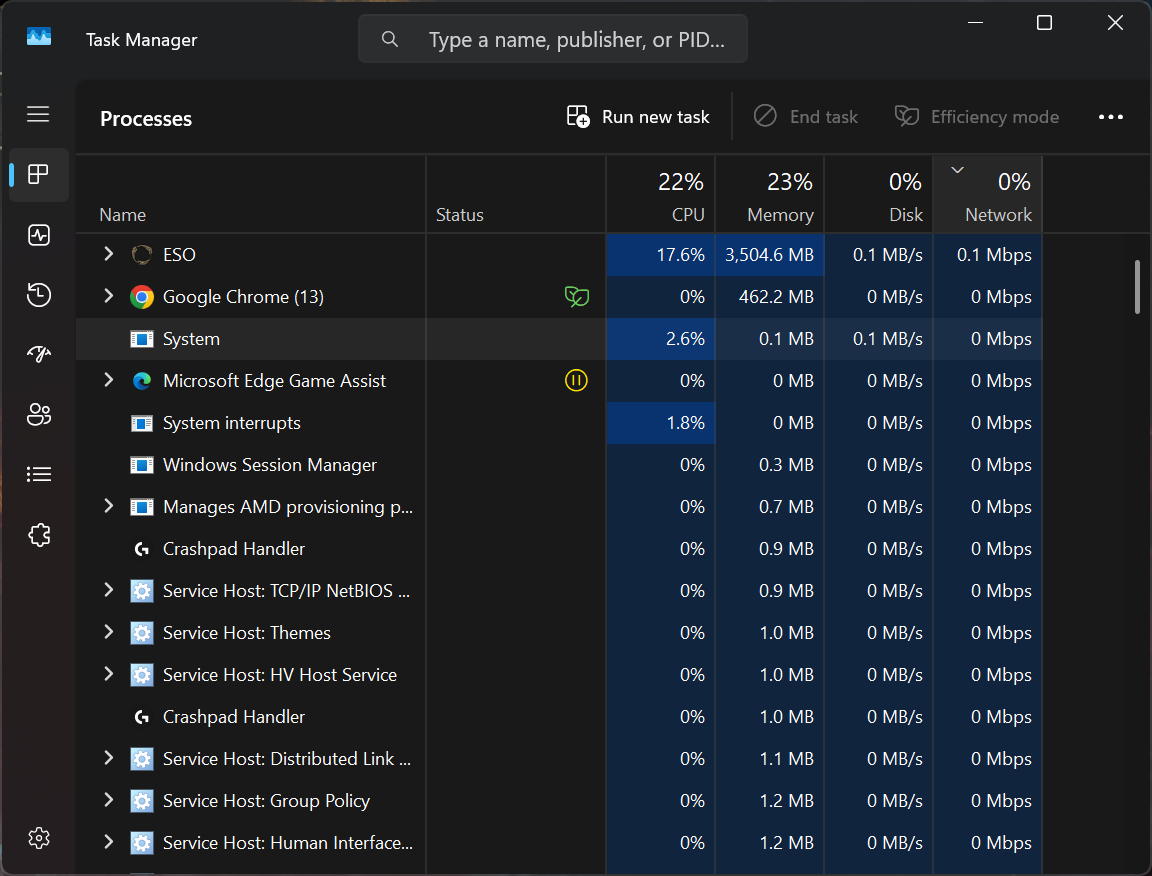The image size is (1152, 876).
Task: Open the Users sidebar icon
Action: click(x=38, y=414)
